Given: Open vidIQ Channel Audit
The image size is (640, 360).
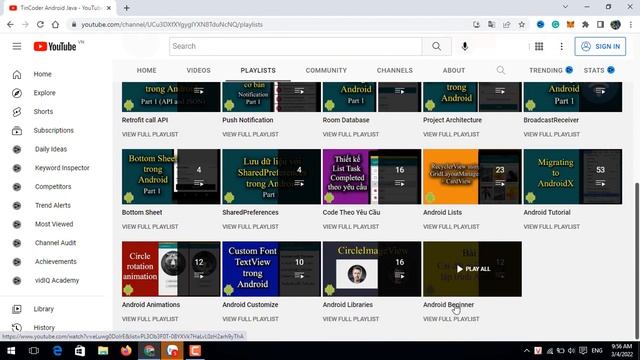Looking at the screenshot, I should coord(56,243).
